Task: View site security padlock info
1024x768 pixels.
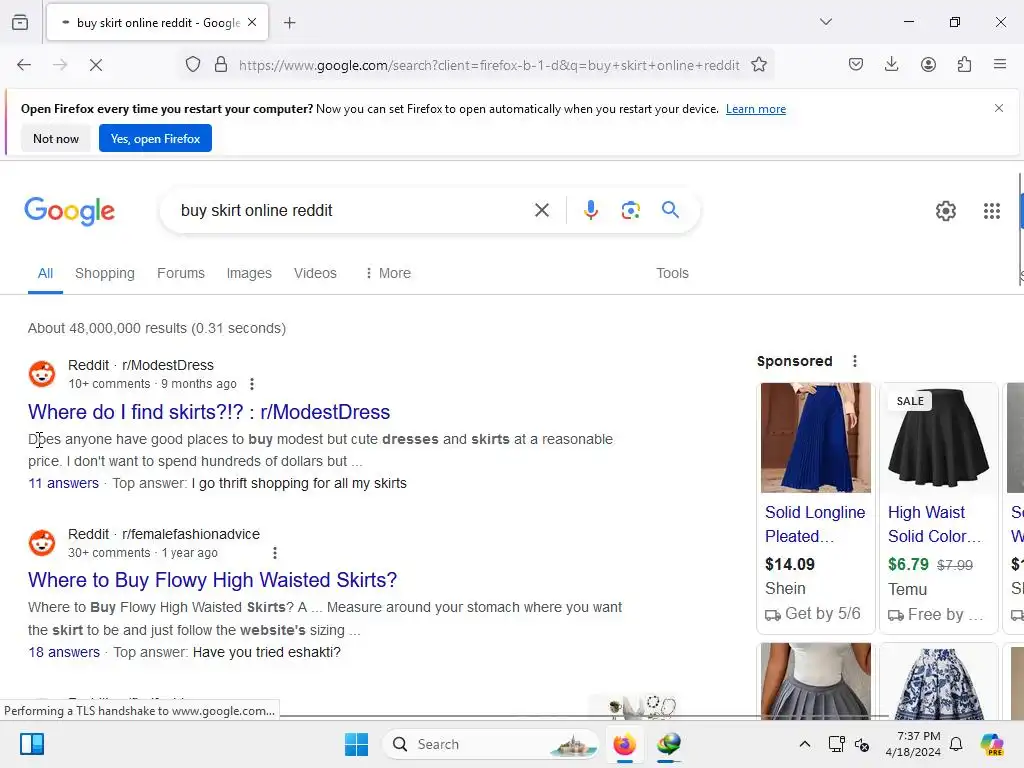Action: pos(221,65)
